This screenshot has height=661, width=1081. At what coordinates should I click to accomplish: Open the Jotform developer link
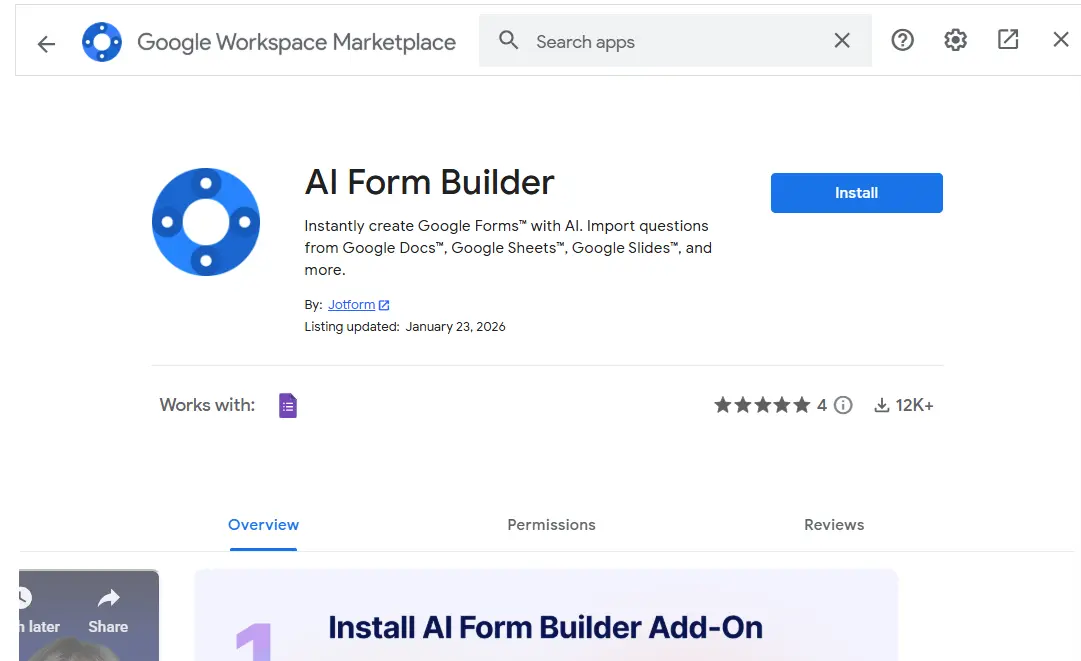tap(351, 305)
